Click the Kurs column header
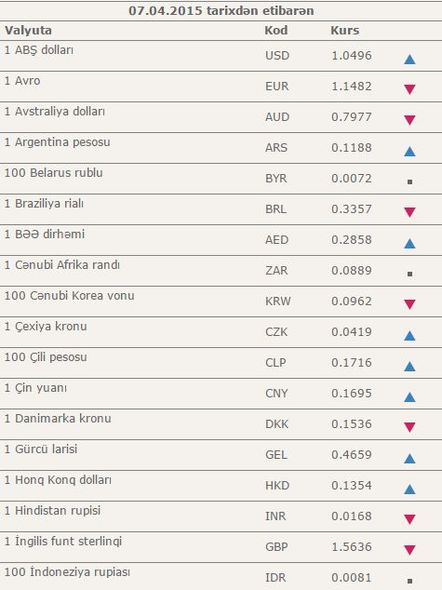Image resolution: width=442 pixels, height=590 pixels. click(345, 30)
